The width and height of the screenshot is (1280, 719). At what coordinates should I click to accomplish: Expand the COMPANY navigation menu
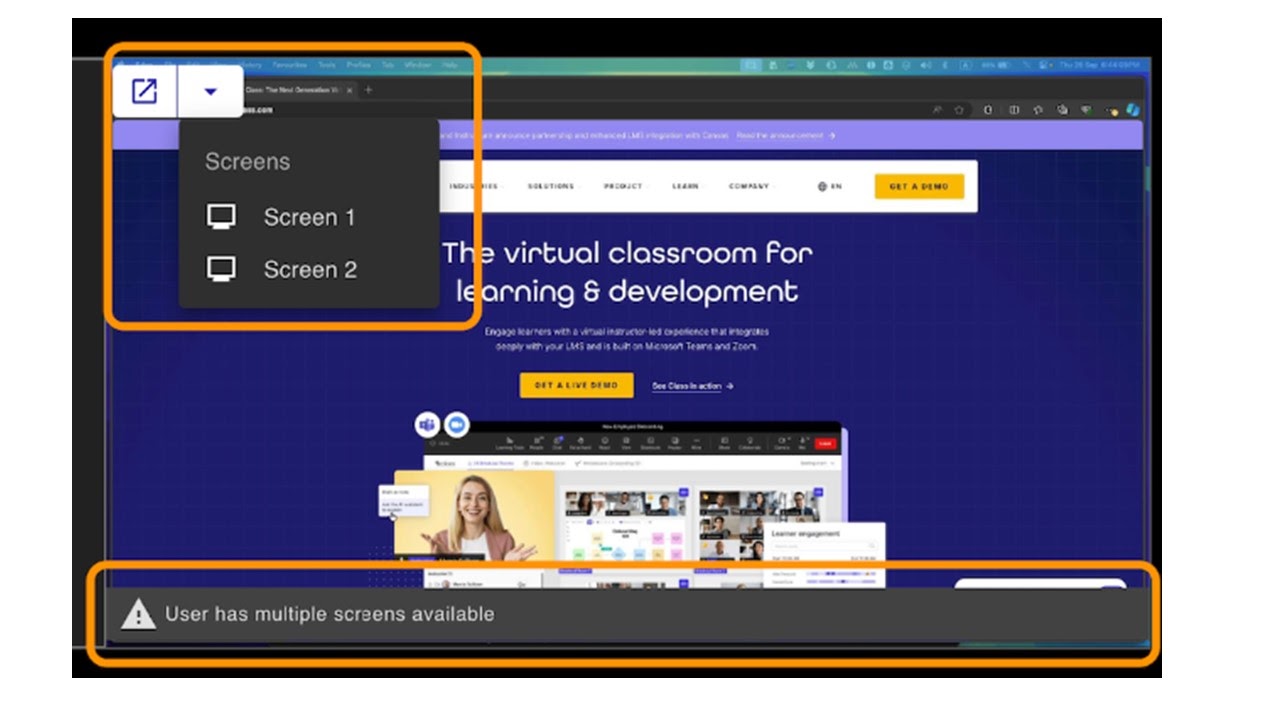750,186
